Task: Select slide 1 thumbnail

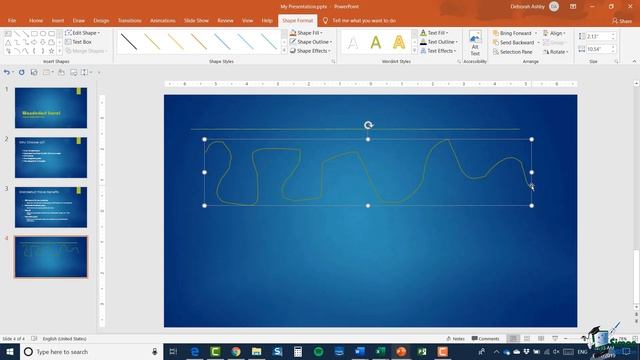Action: [51, 108]
